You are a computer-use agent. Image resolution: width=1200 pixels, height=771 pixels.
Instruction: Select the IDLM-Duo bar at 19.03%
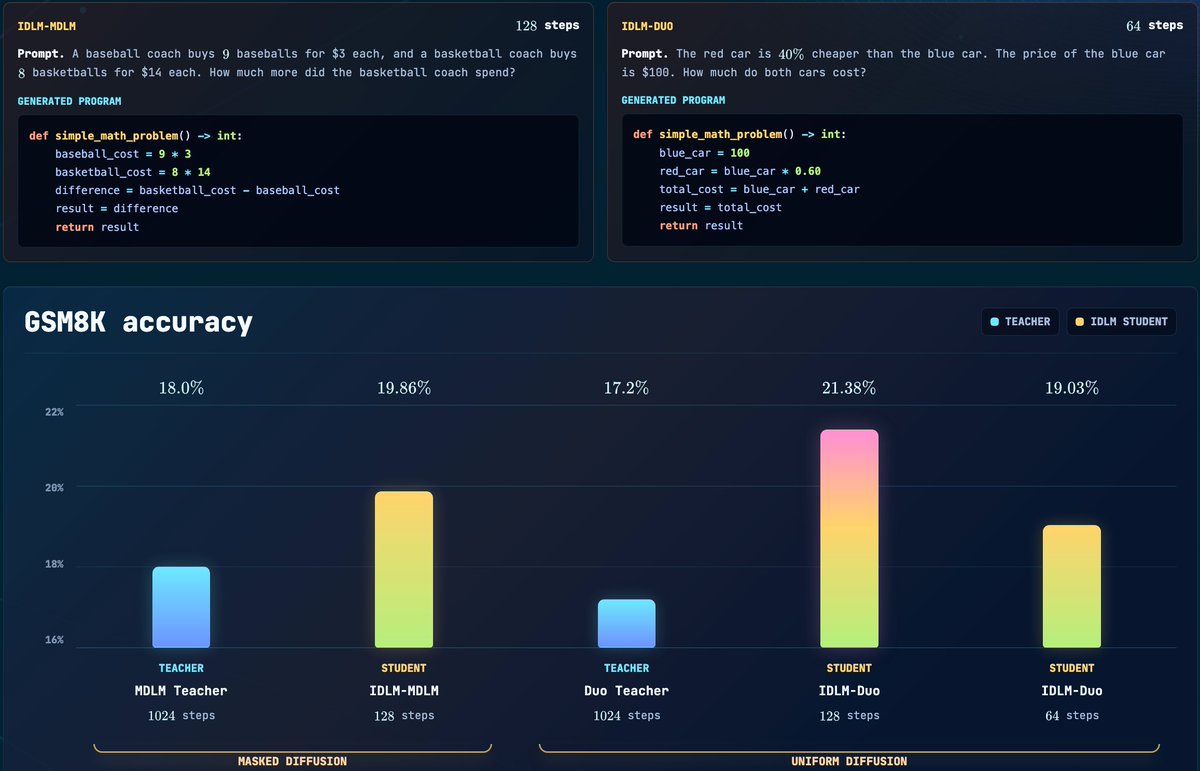click(1071, 586)
